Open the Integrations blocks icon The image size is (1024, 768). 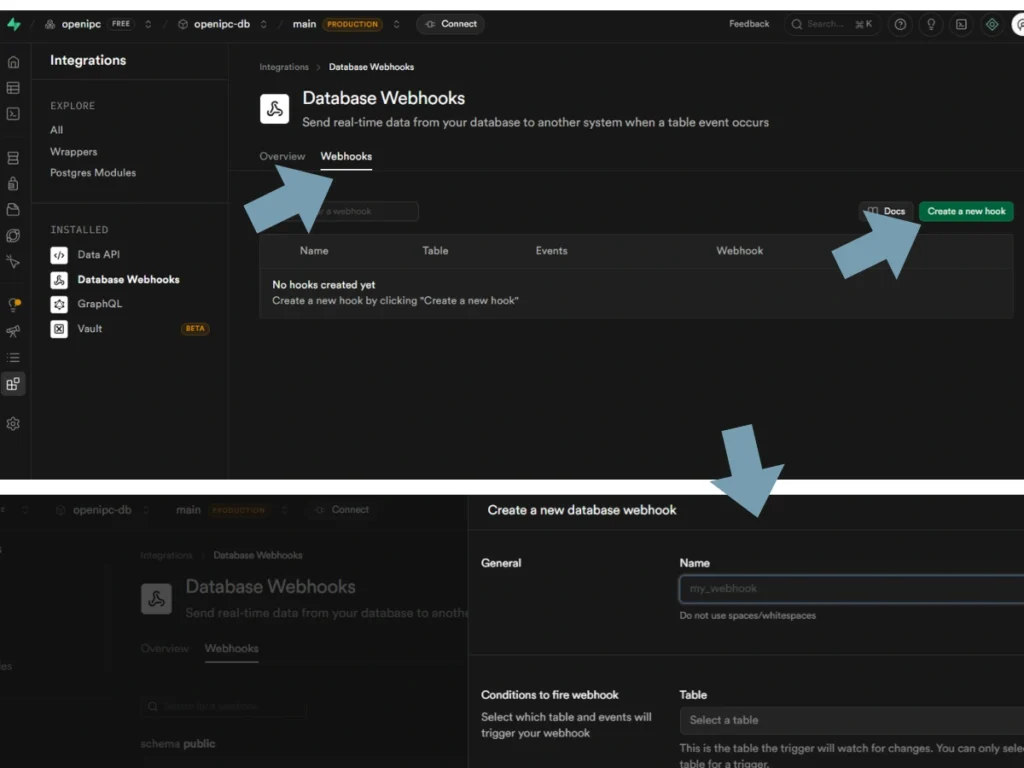13,384
